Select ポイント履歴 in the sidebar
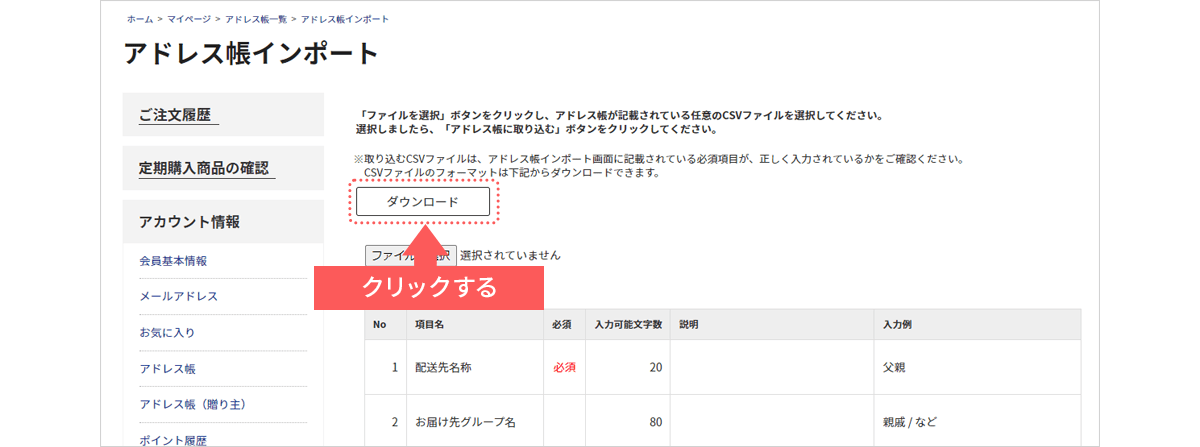 click(173, 440)
